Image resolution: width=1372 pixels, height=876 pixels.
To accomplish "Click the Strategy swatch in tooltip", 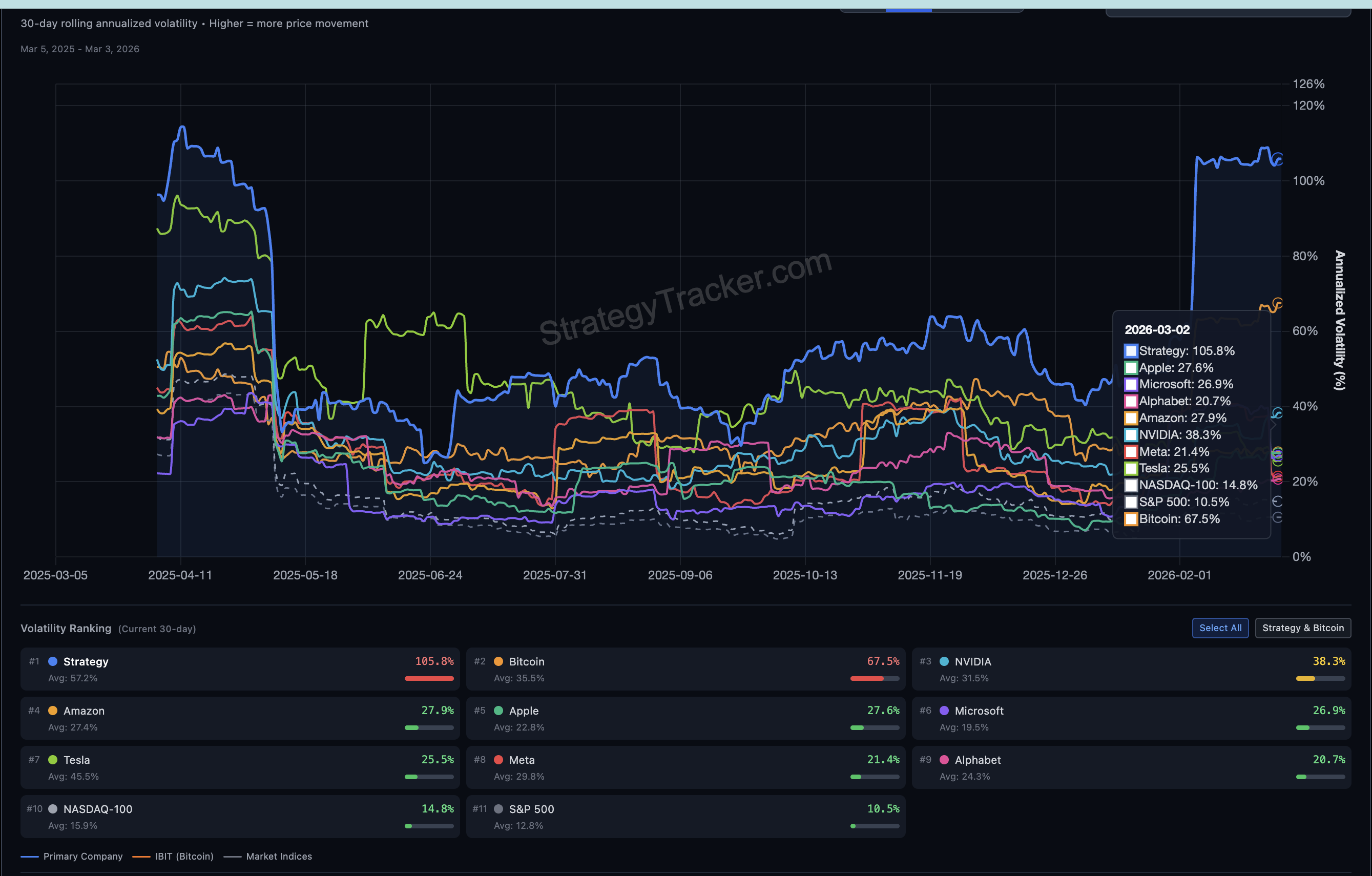I will (x=1131, y=351).
